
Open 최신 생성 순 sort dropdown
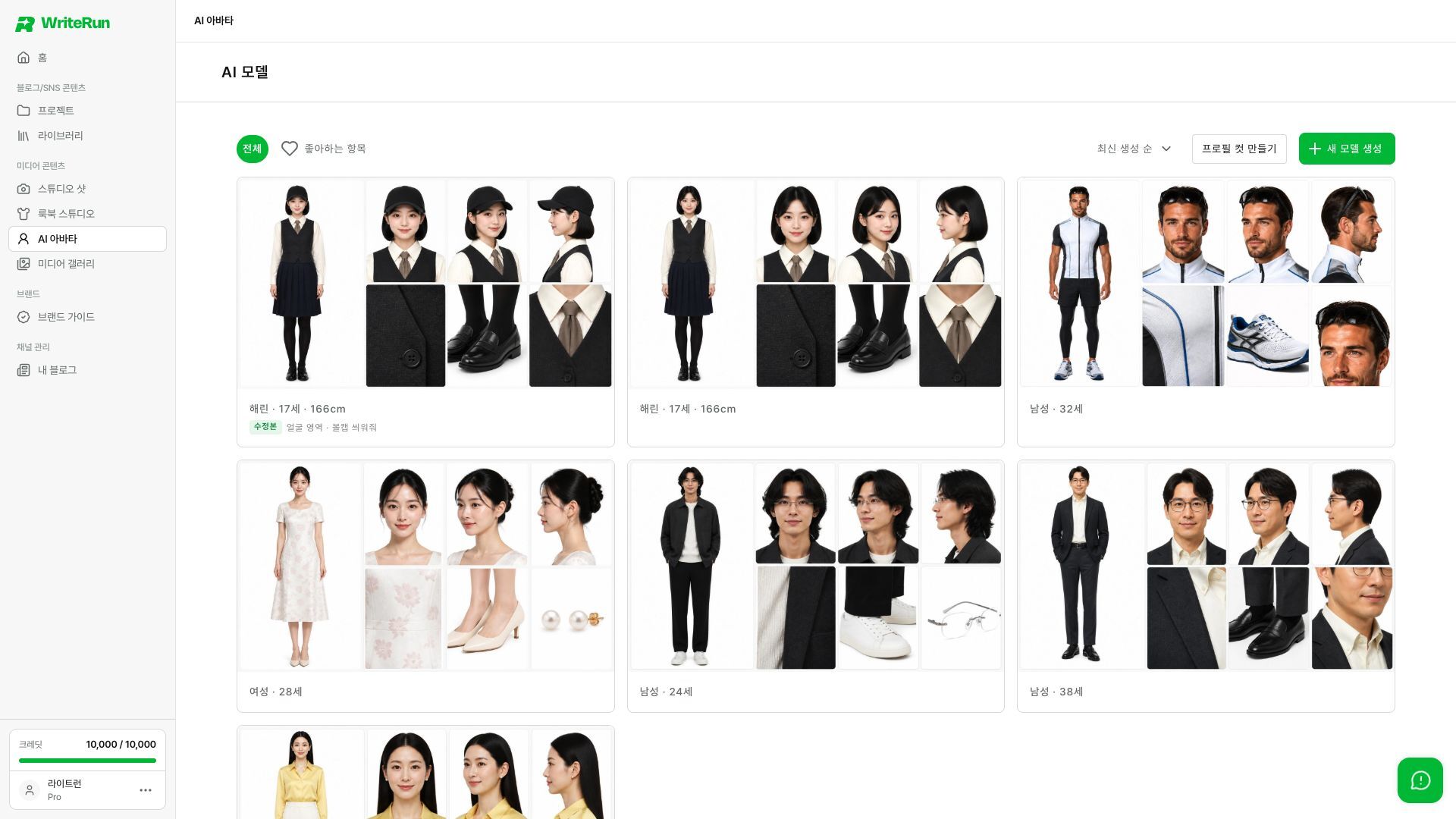coord(1134,149)
